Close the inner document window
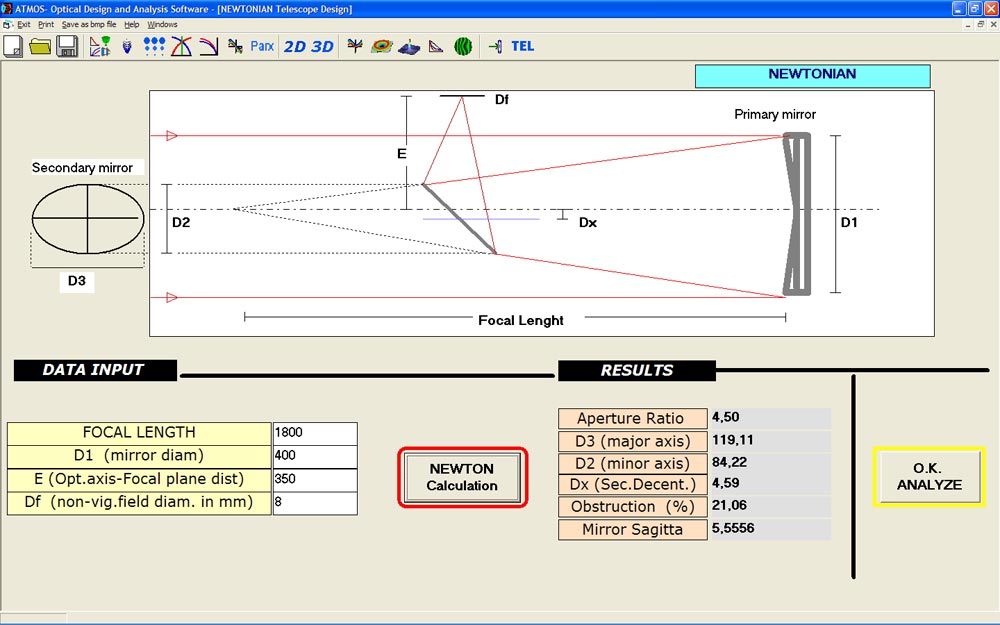This screenshot has width=1000, height=625. click(x=993, y=25)
